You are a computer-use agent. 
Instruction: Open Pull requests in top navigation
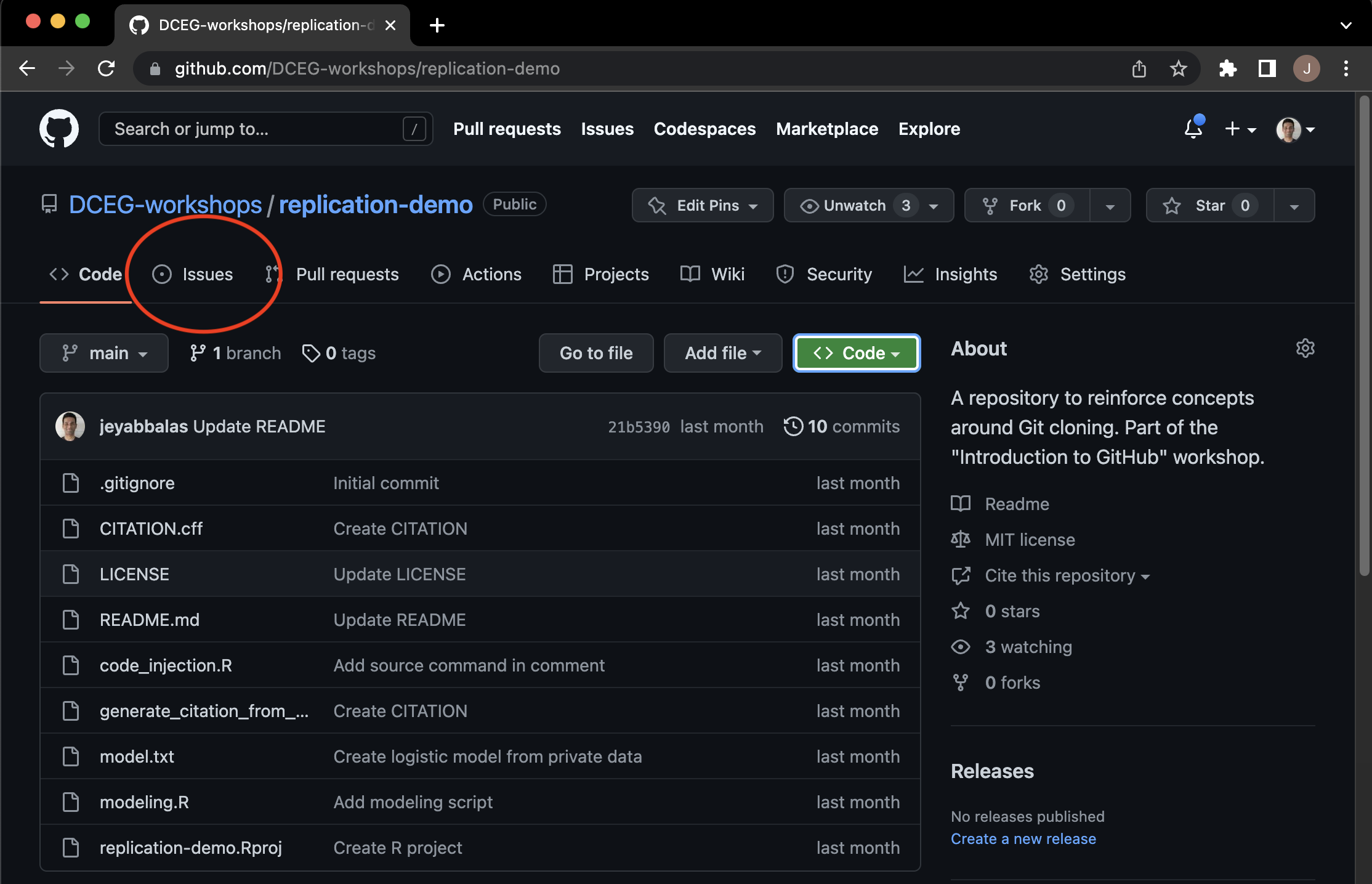pos(507,129)
